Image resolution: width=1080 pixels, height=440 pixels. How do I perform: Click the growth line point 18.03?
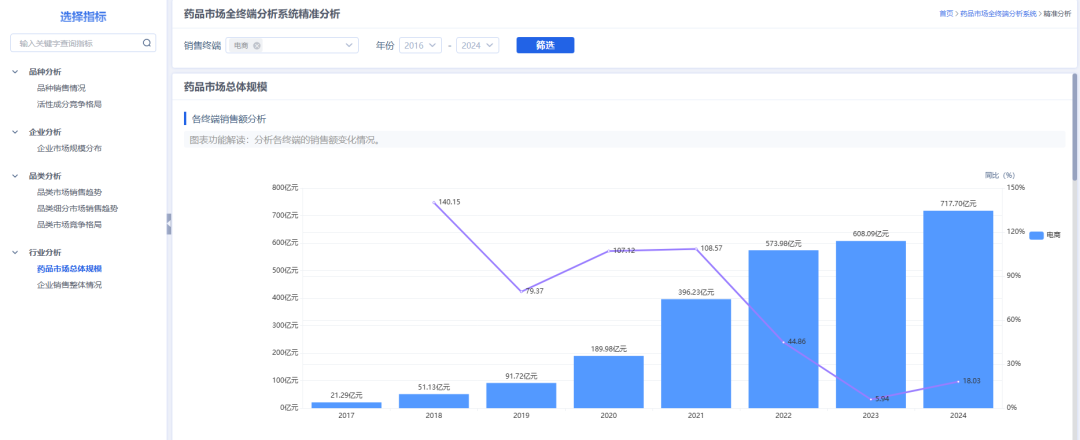coord(957,381)
